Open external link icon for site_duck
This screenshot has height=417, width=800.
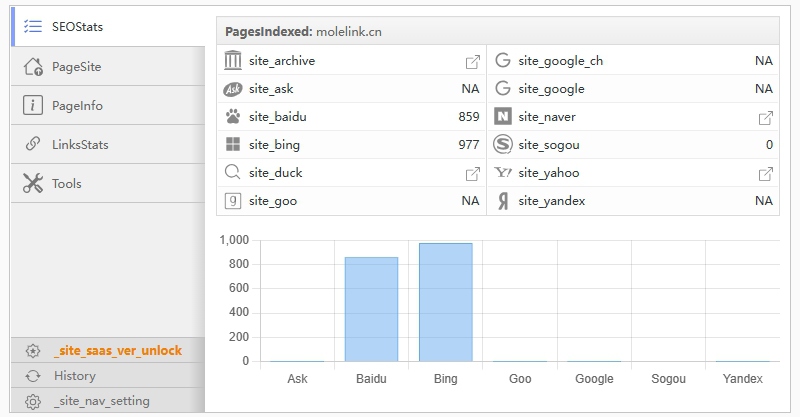(x=472, y=174)
